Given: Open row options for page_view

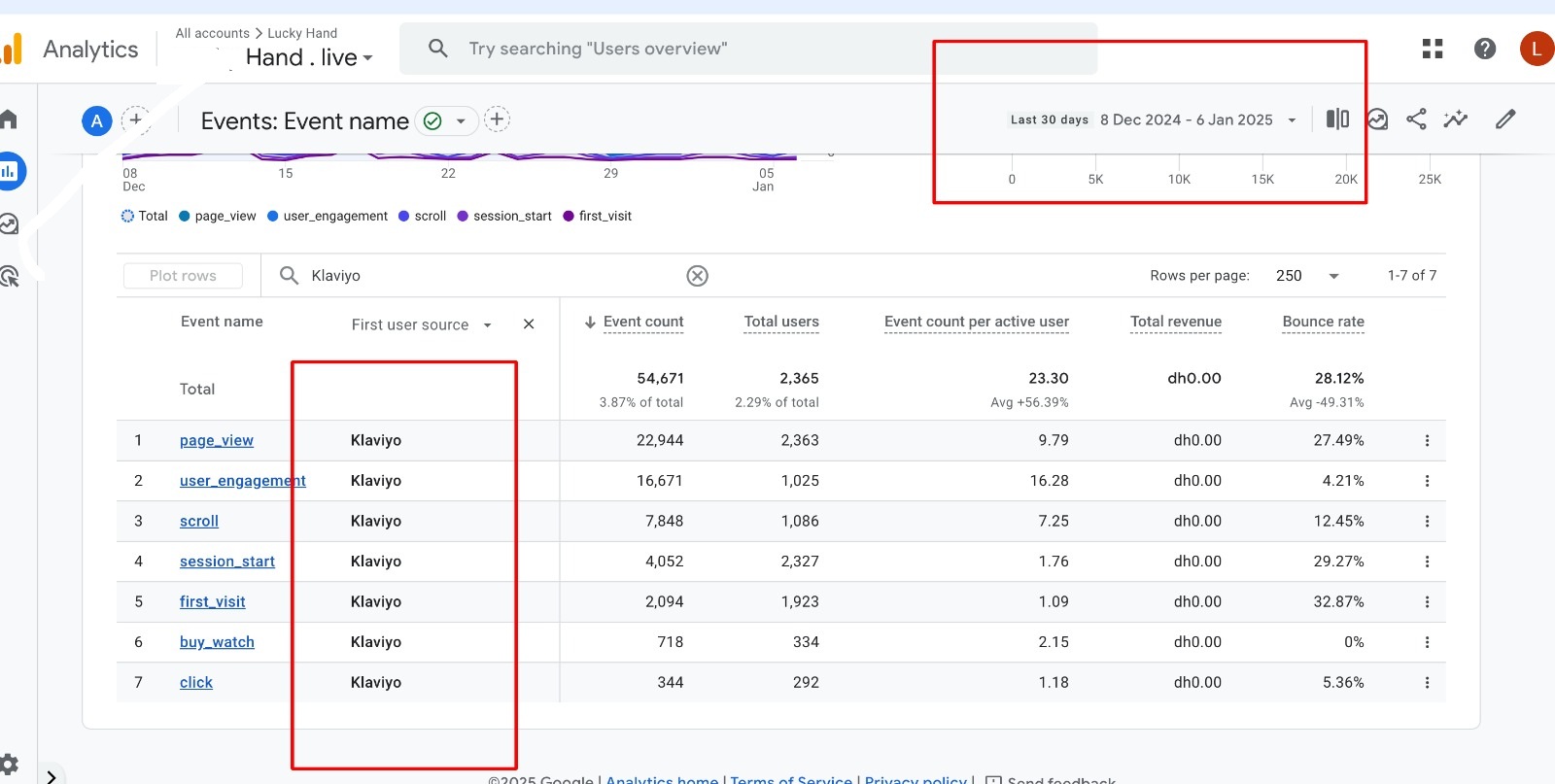Looking at the screenshot, I should point(1427,441).
